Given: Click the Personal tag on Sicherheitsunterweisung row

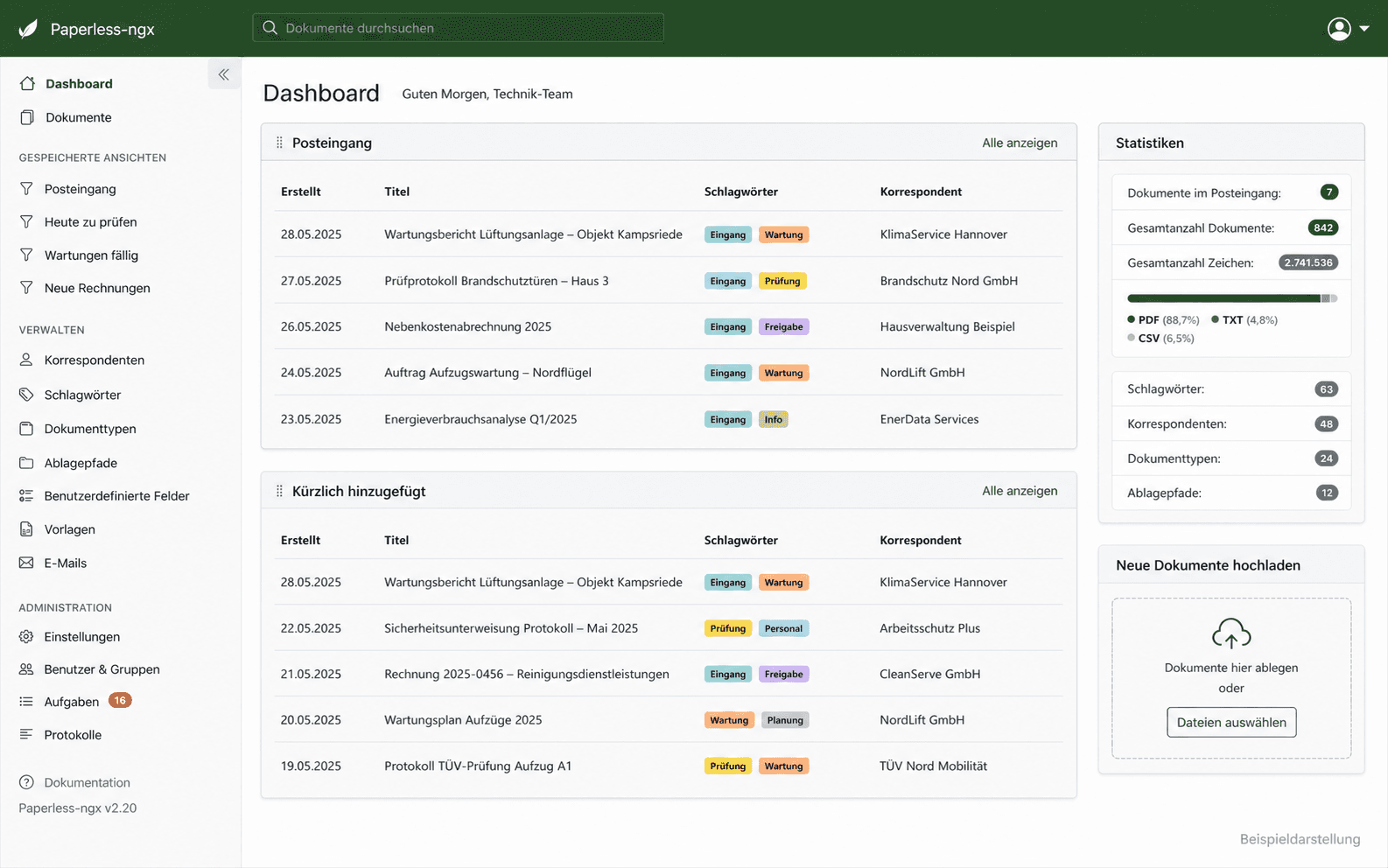Looking at the screenshot, I should 783,628.
